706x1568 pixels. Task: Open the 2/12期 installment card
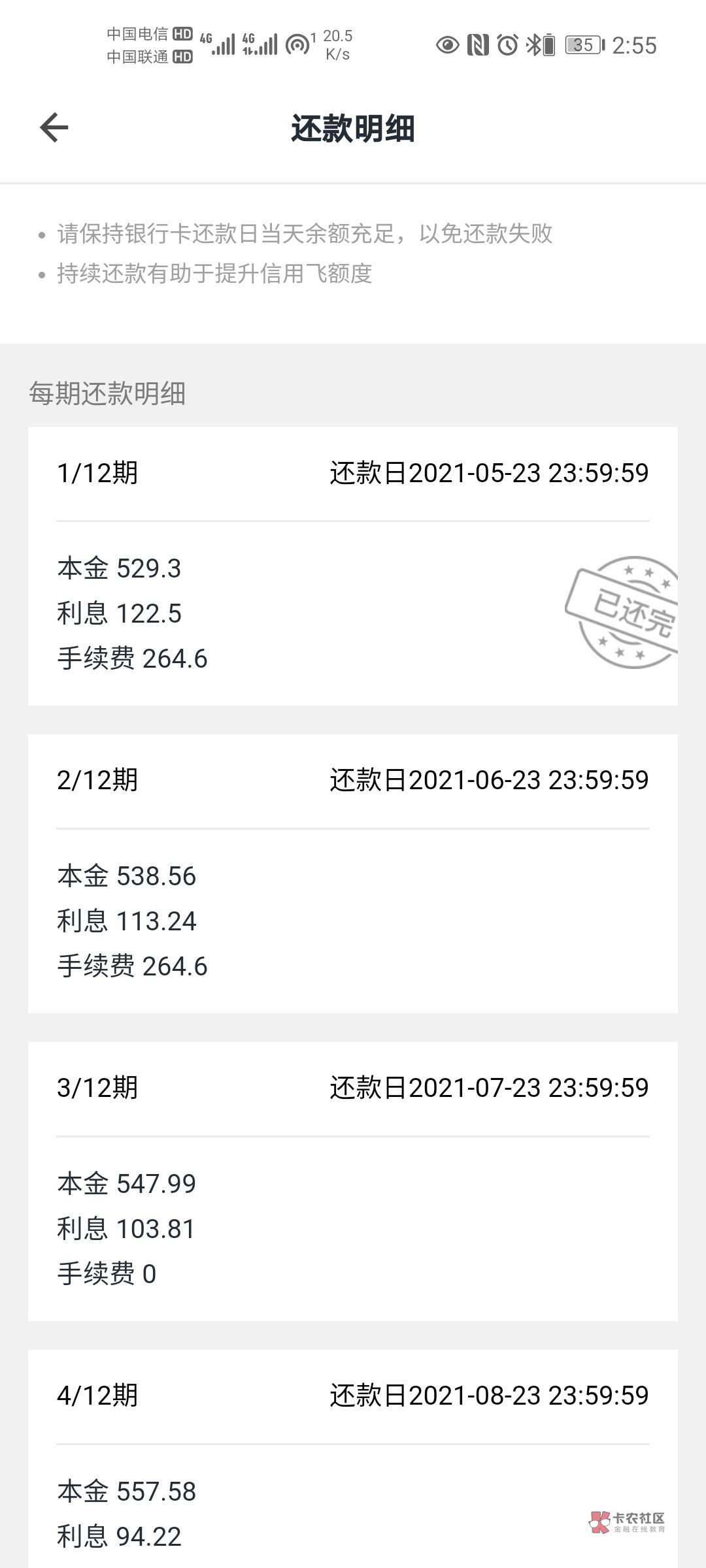(x=353, y=874)
